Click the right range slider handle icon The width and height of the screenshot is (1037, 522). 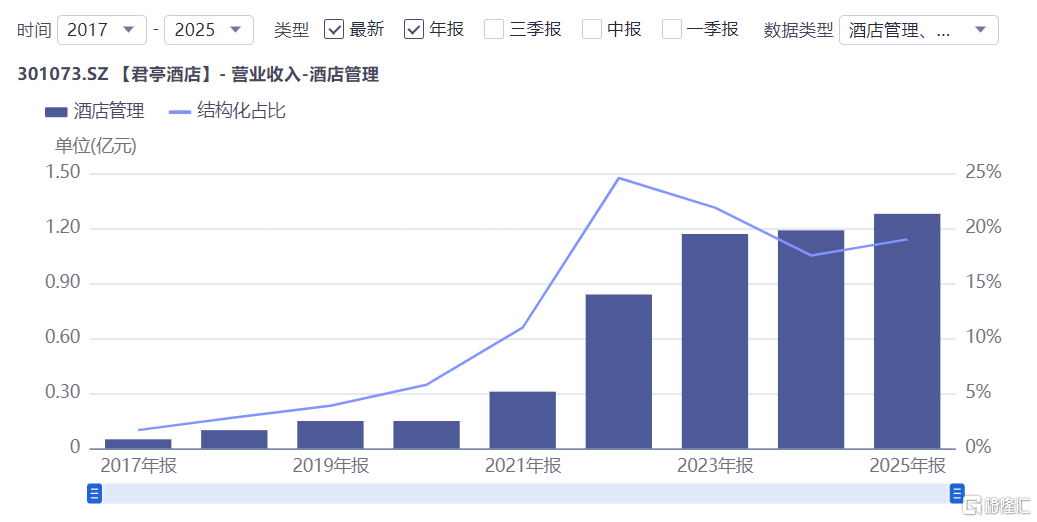[x=957, y=494]
